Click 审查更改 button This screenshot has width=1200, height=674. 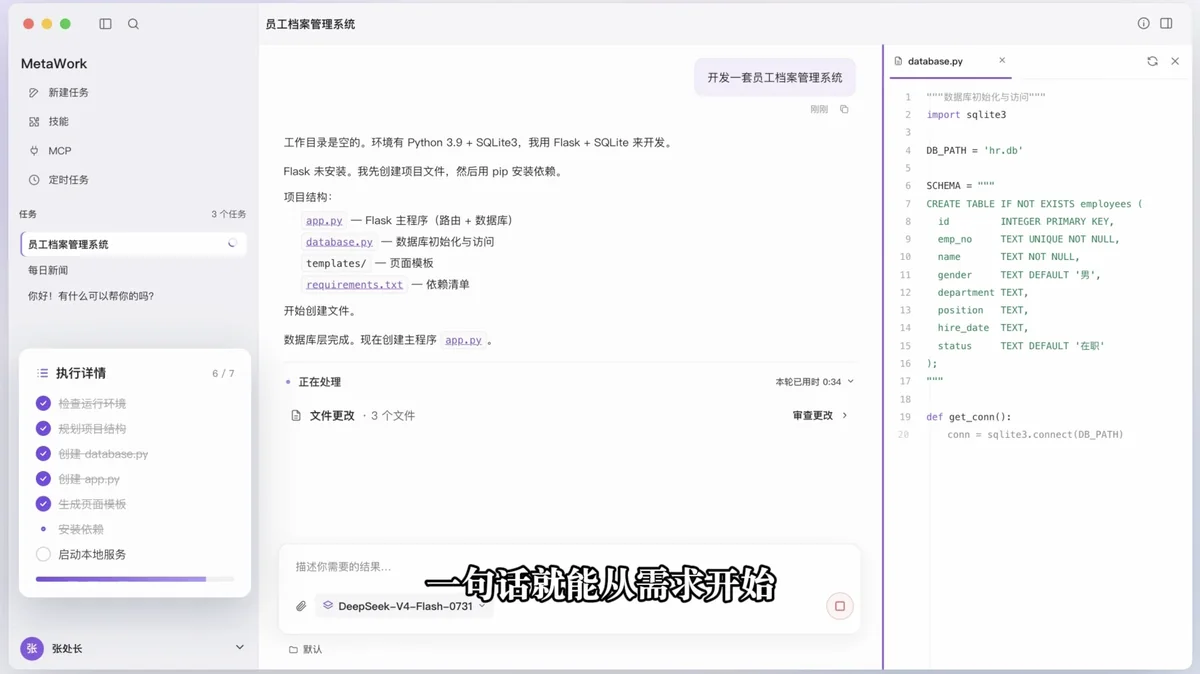pos(820,415)
